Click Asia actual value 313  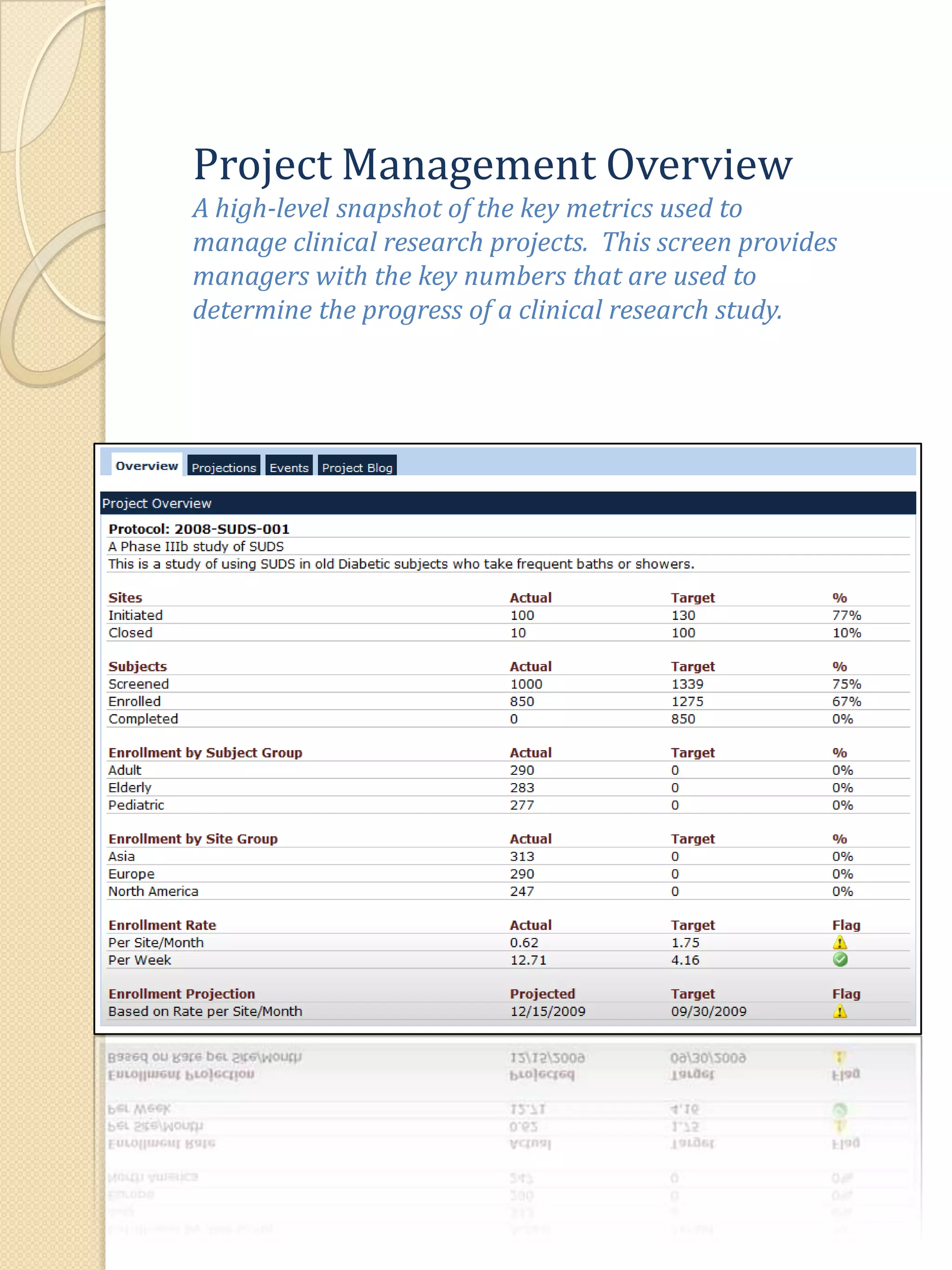pos(522,856)
